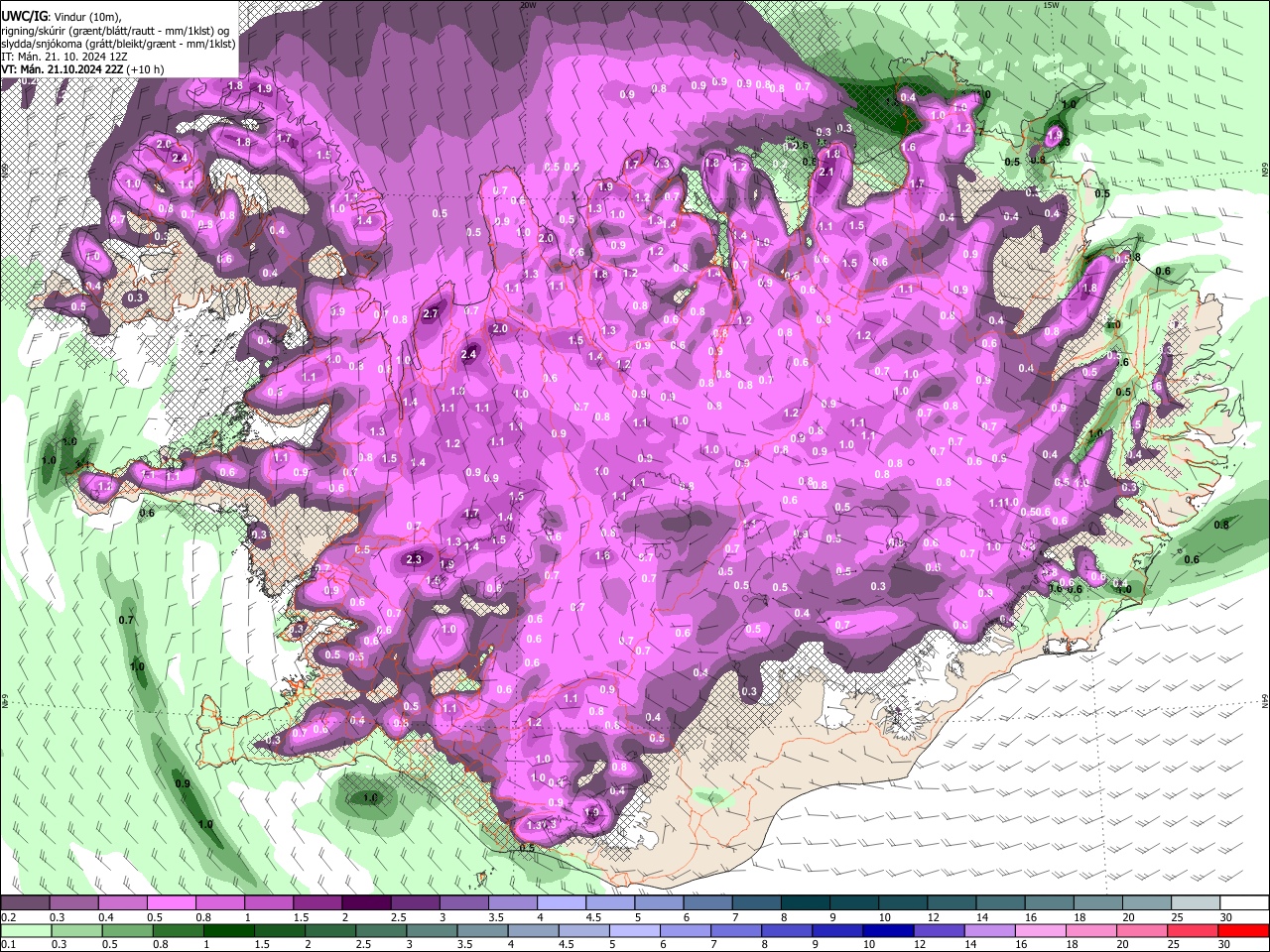Select the upper-row swatch starting at 1.5

(x=317, y=903)
